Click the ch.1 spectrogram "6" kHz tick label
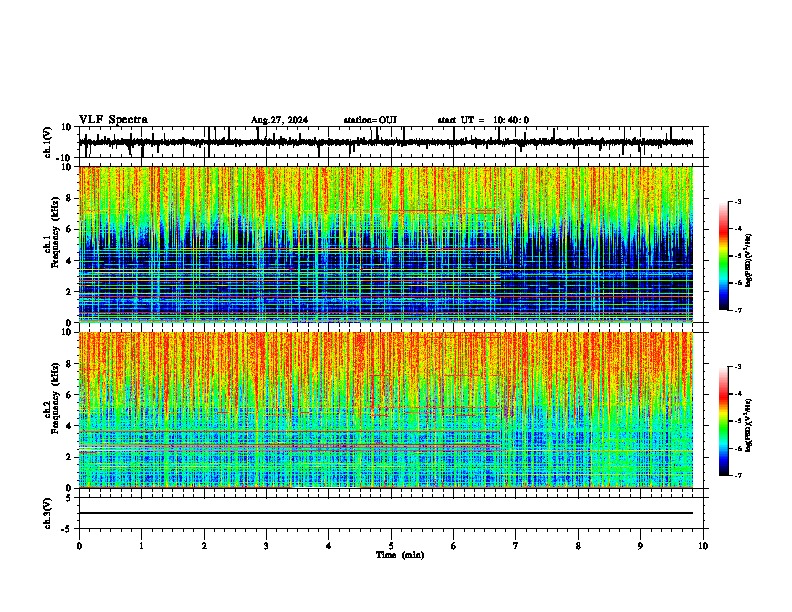Viewport: 792px width, 612px height. point(69,229)
